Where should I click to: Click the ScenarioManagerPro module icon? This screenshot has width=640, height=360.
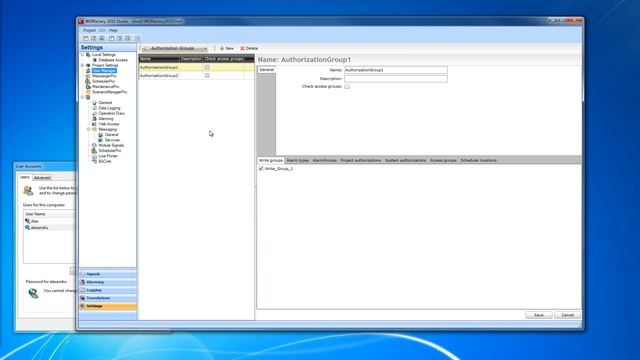pyautogui.click(x=88, y=92)
